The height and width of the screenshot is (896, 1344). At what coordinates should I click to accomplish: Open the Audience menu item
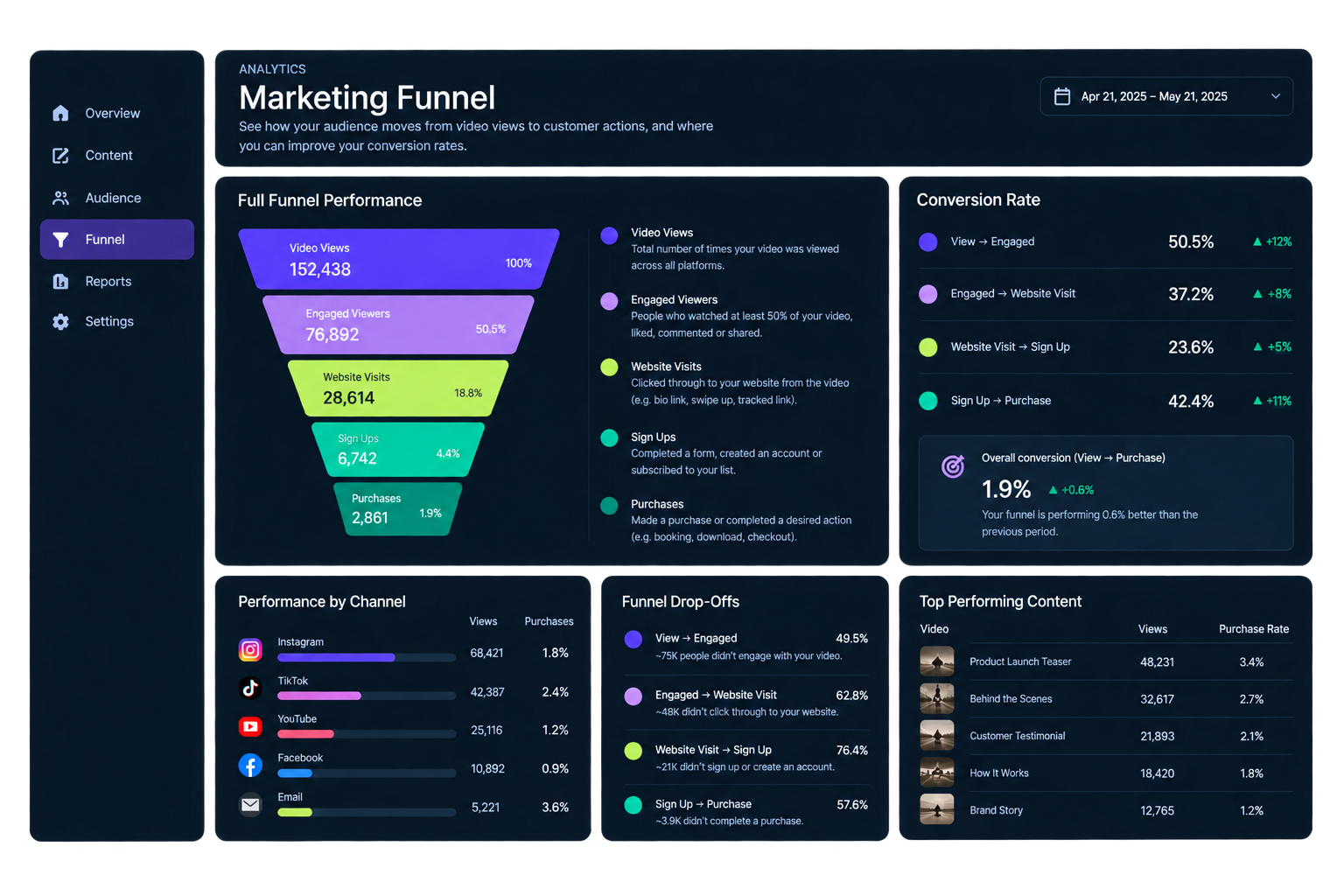[116, 198]
